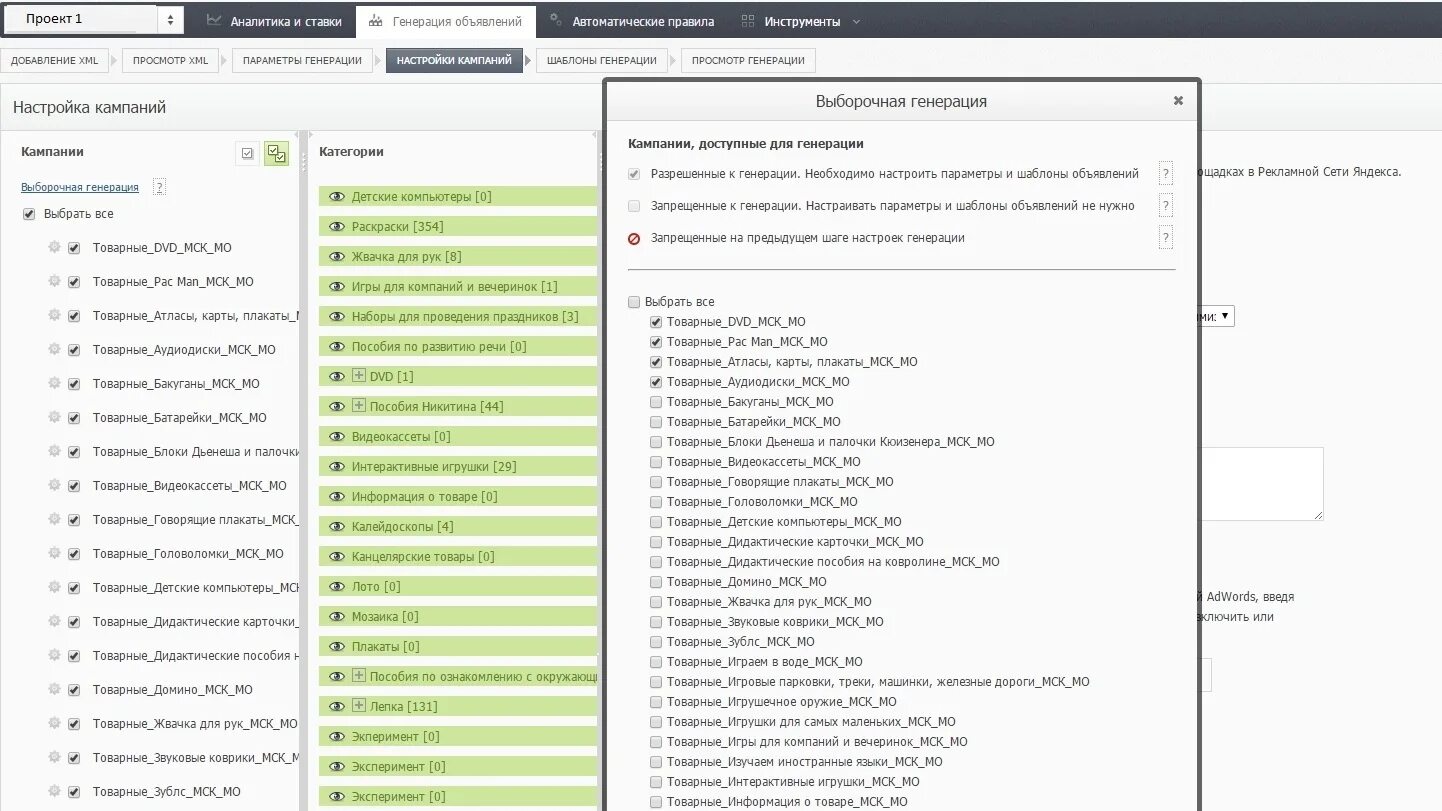Expand the DVD [1] category
Screen dimensions: 1442x811
pyautogui.click(x=360, y=376)
